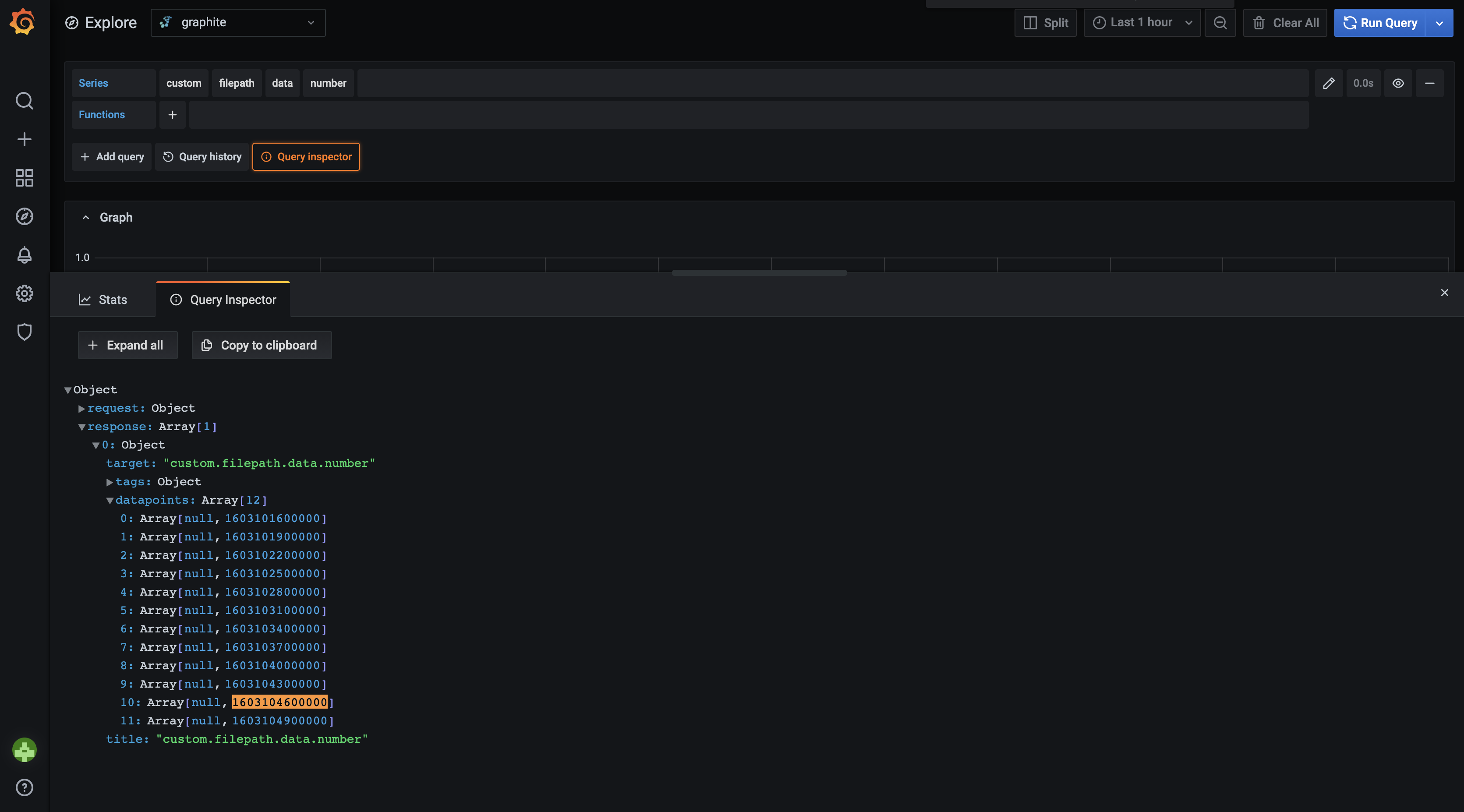The height and width of the screenshot is (812, 1464).
Task: Toggle query visibility with the eye icon
Action: (x=1397, y=83)
